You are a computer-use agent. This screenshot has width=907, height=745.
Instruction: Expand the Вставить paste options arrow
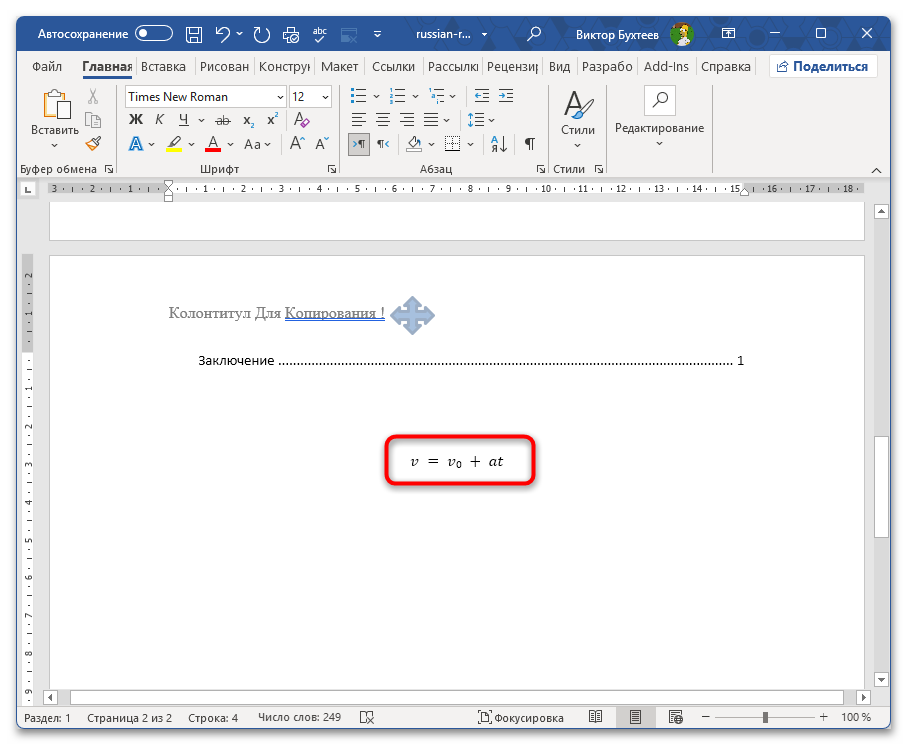(54, 145)
